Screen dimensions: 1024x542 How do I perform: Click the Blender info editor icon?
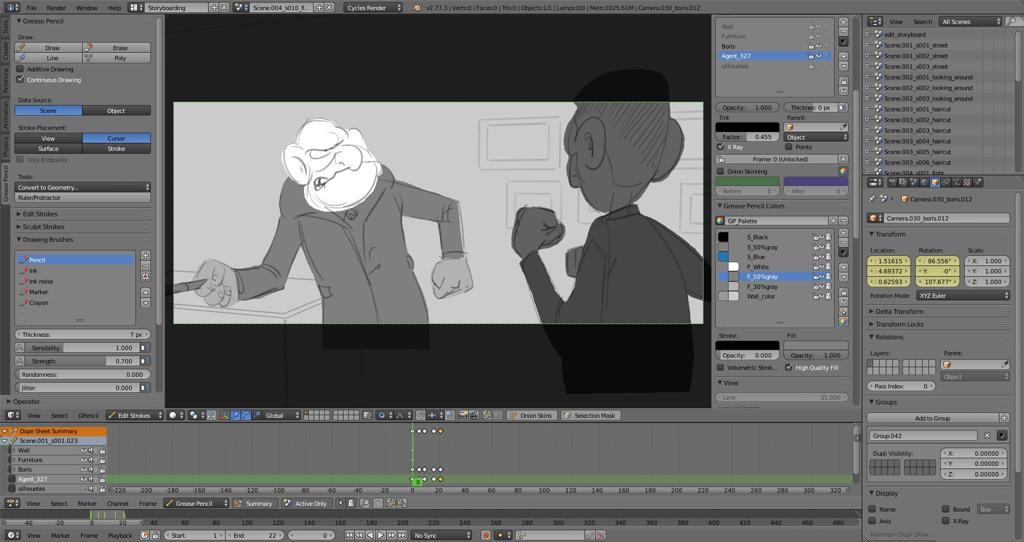pyautogui.click(x=8, y=7)
